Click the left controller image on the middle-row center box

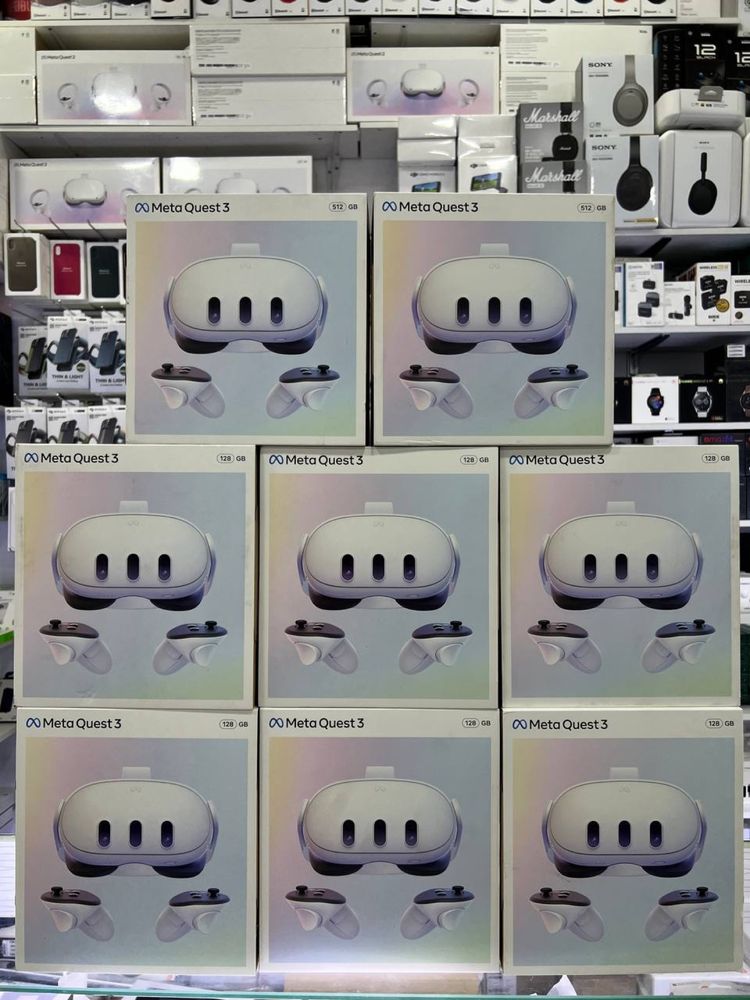[x=322, y=645]
